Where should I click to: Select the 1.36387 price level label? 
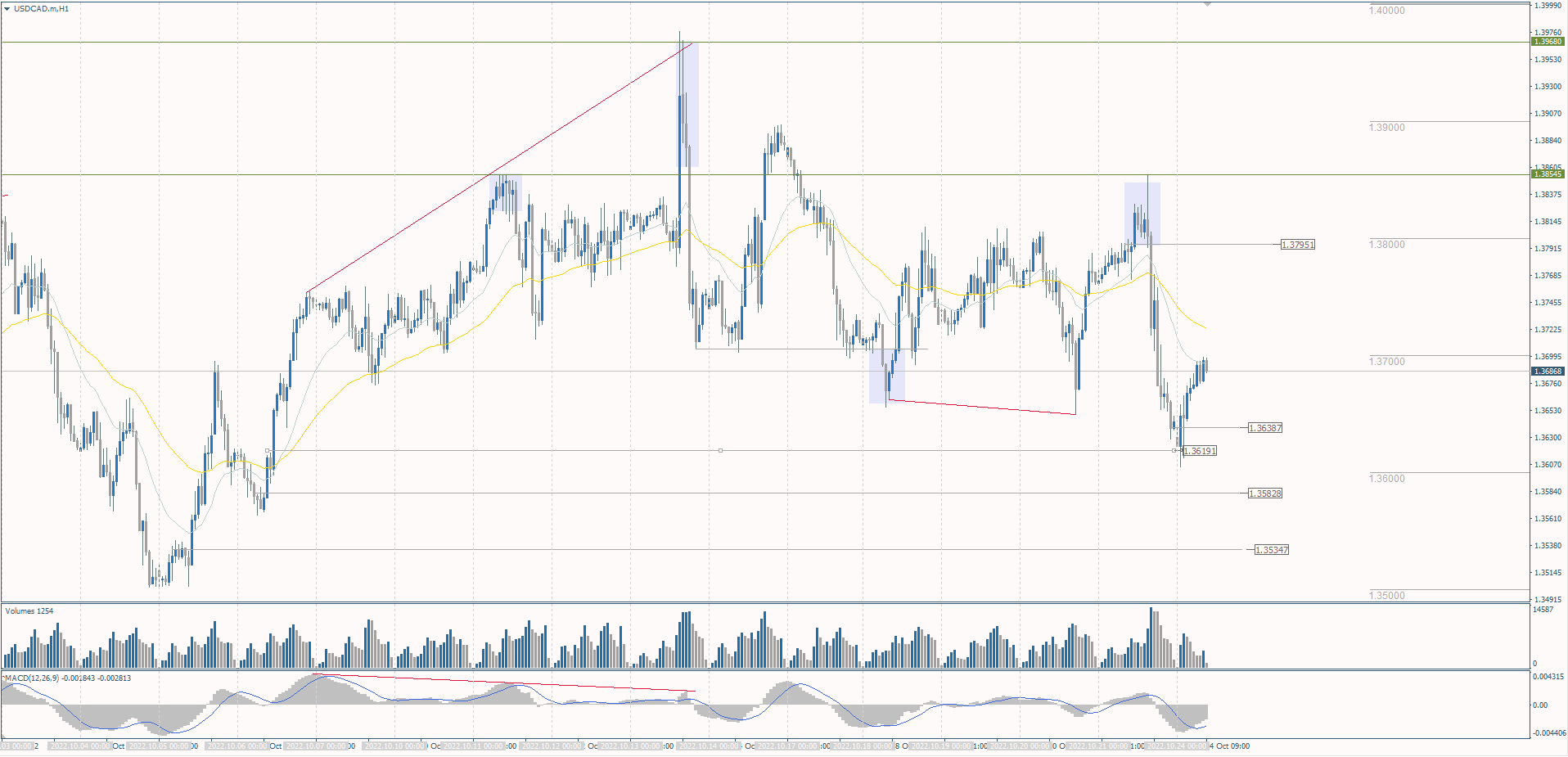[1265, 428]
